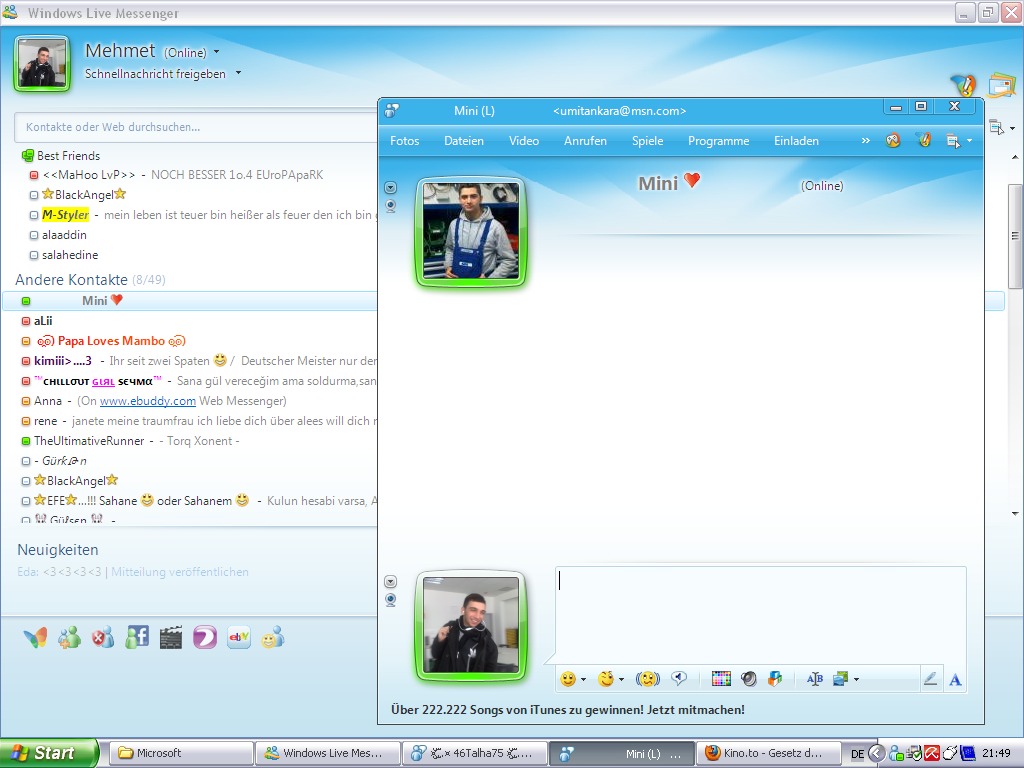Click Anrufen in chat menu bar
Viewport: 1024px width, 768px height.
click(585, 140)
